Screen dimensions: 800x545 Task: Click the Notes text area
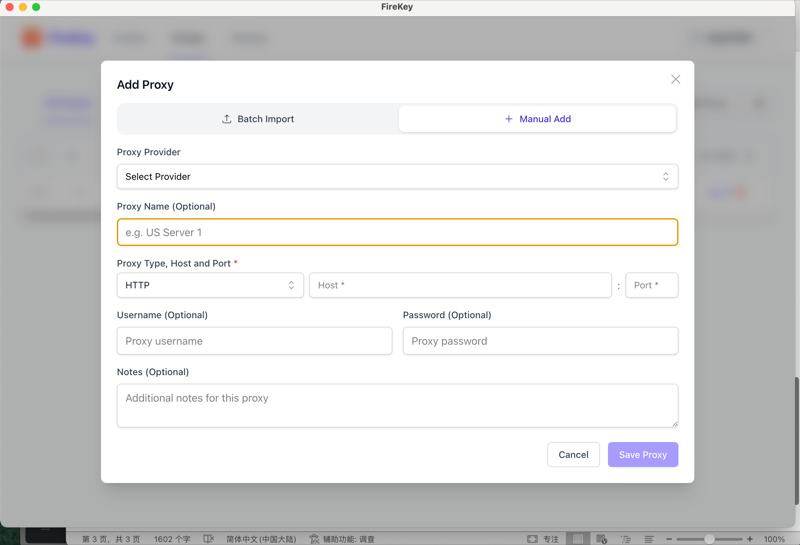[x=397, y=405]
